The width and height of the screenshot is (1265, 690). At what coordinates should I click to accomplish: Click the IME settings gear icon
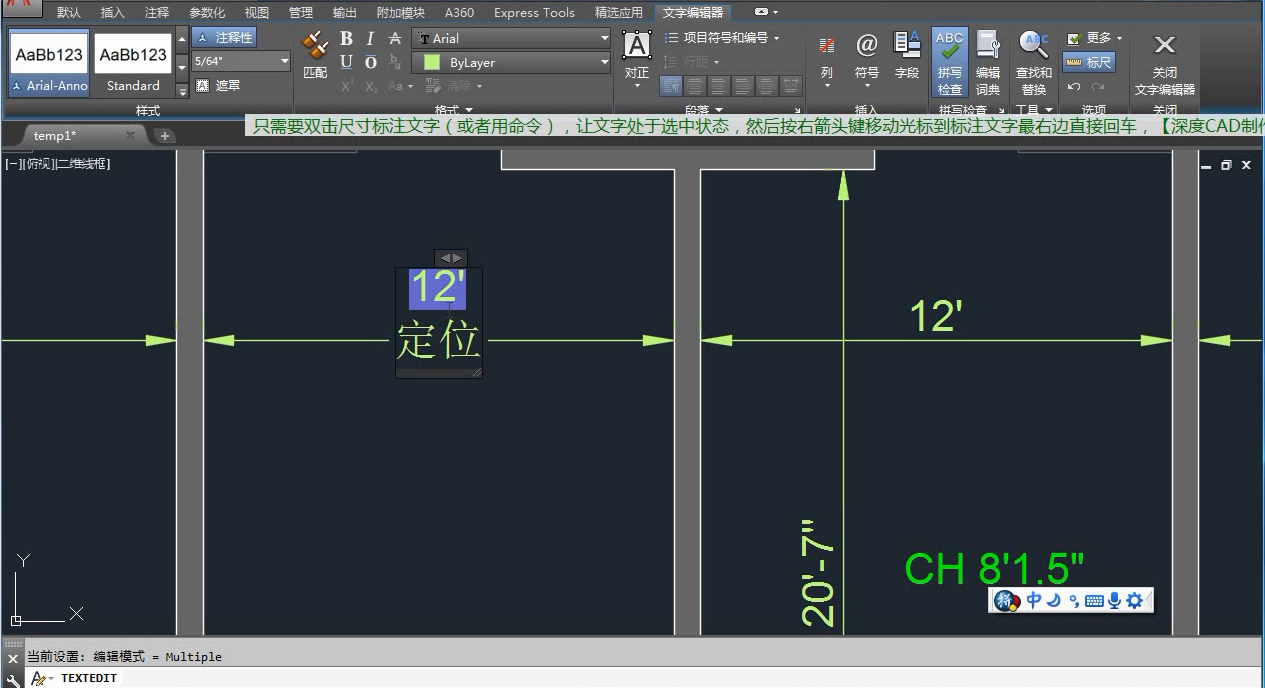pos(1134,600)
